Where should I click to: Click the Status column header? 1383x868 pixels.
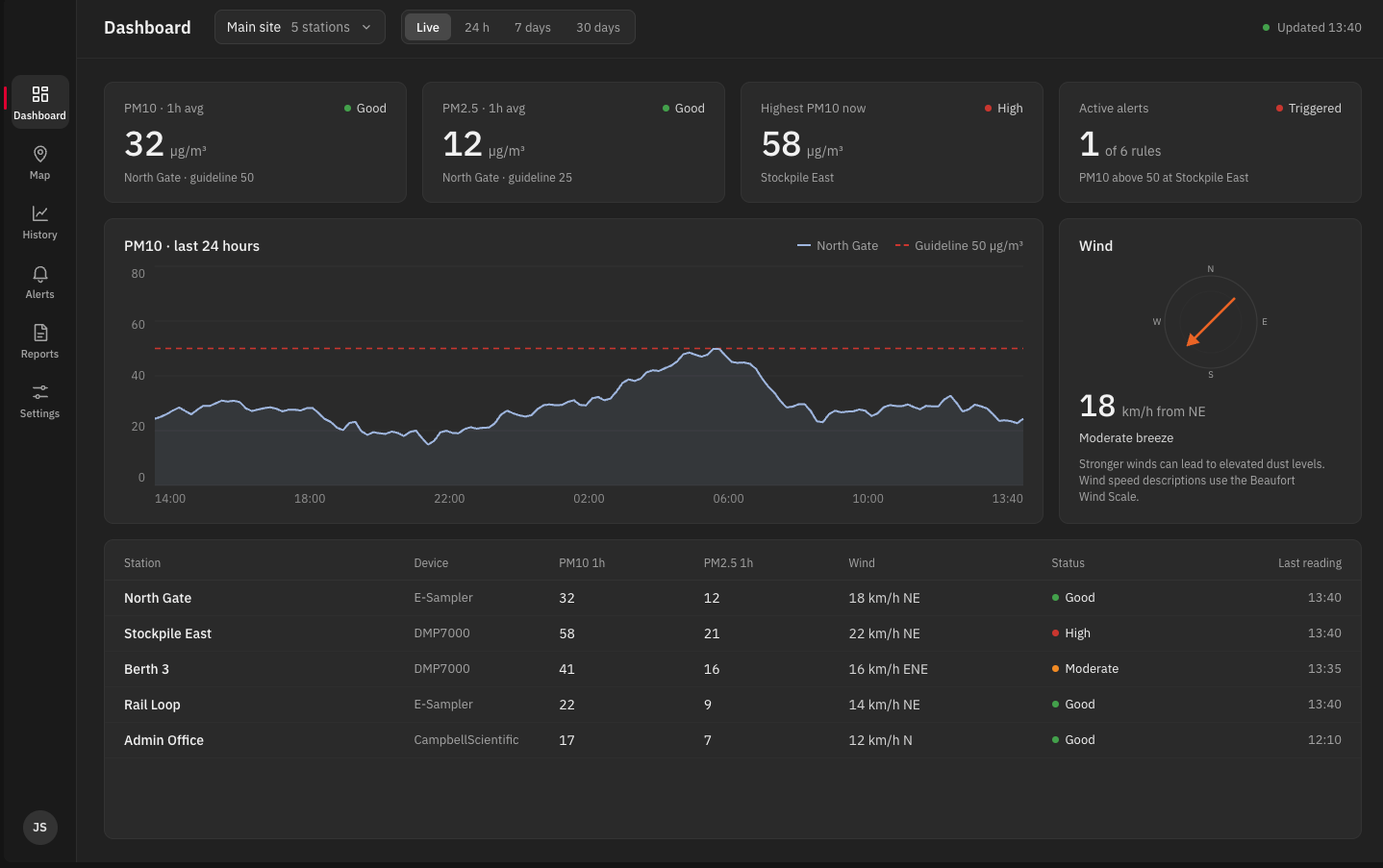(1068, 563)
